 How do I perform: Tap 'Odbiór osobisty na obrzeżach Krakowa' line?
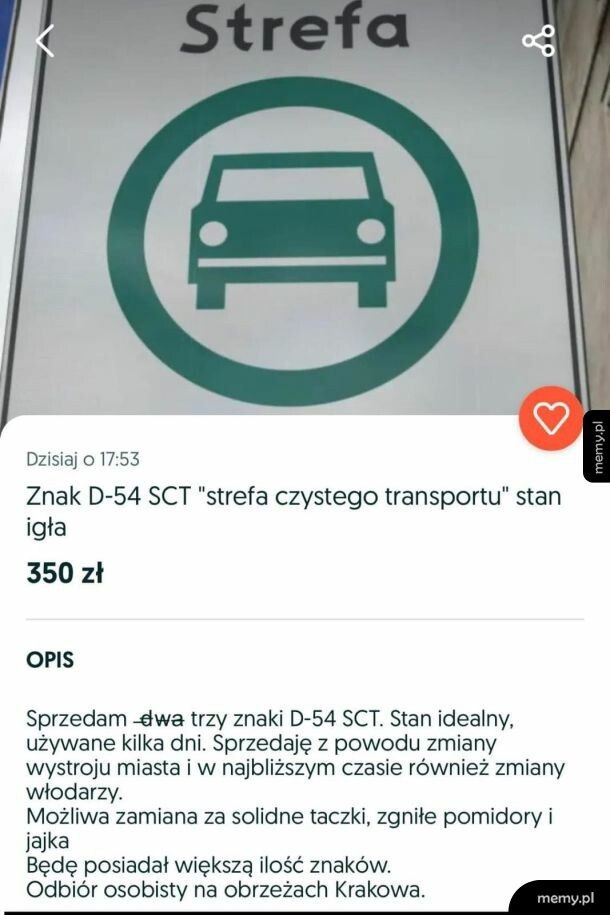click(225, 890)
